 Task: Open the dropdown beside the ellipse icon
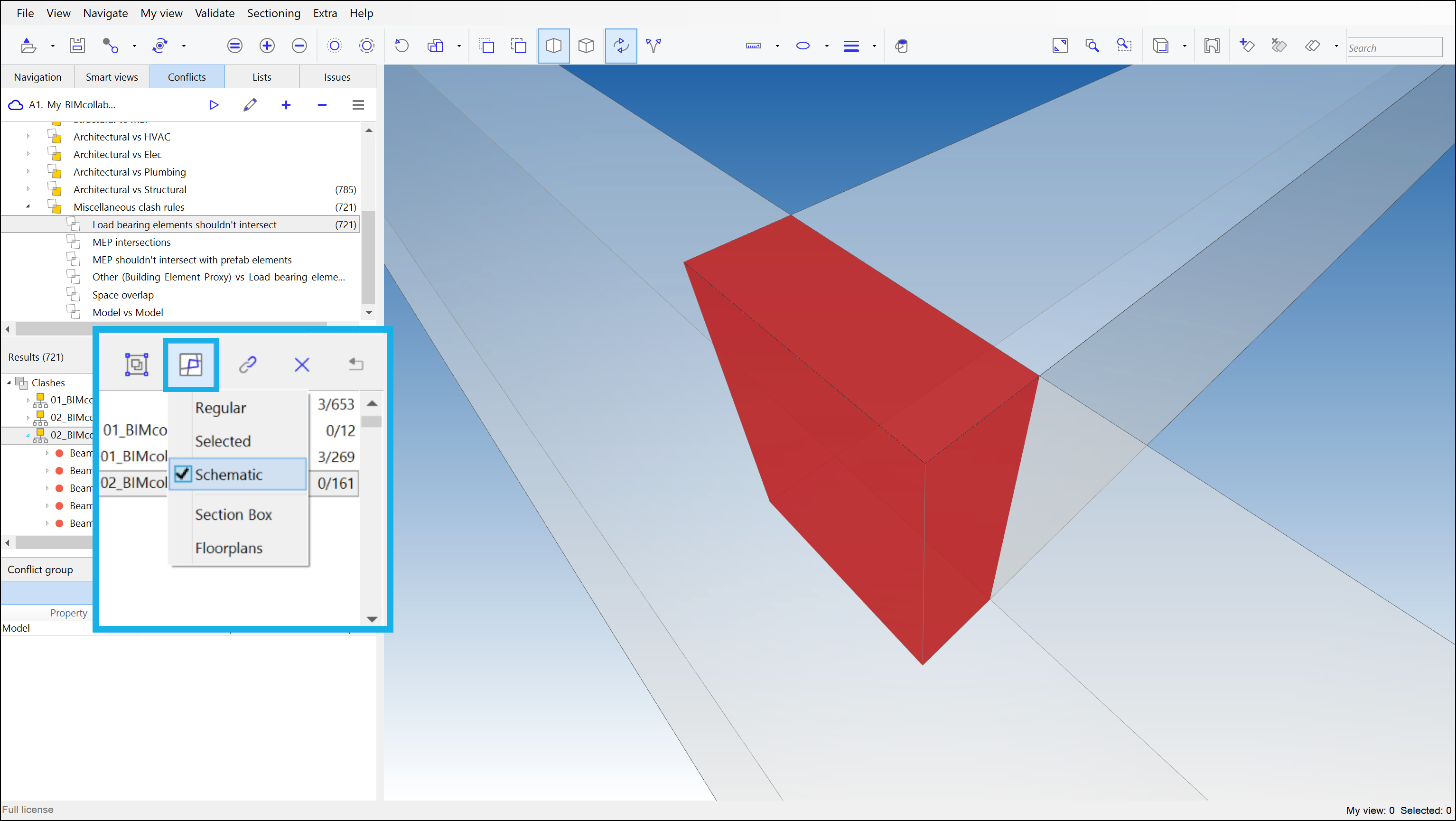[x=826, y=47]
